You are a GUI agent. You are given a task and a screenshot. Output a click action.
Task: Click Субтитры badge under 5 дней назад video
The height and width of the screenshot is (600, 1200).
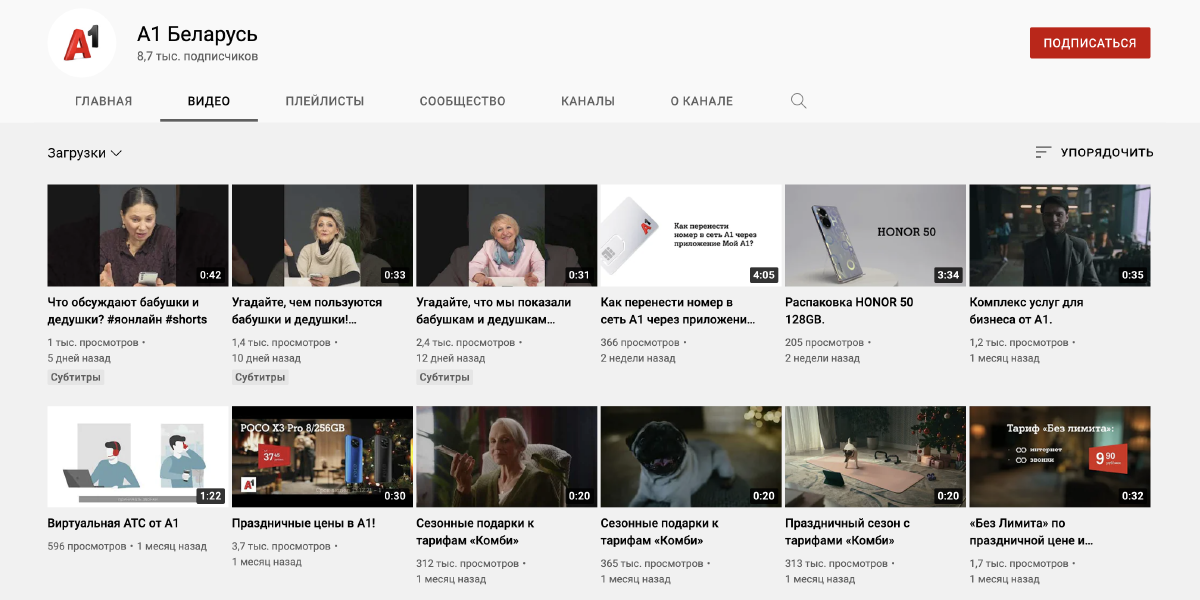pyautogui.click(x=76, y=377)
